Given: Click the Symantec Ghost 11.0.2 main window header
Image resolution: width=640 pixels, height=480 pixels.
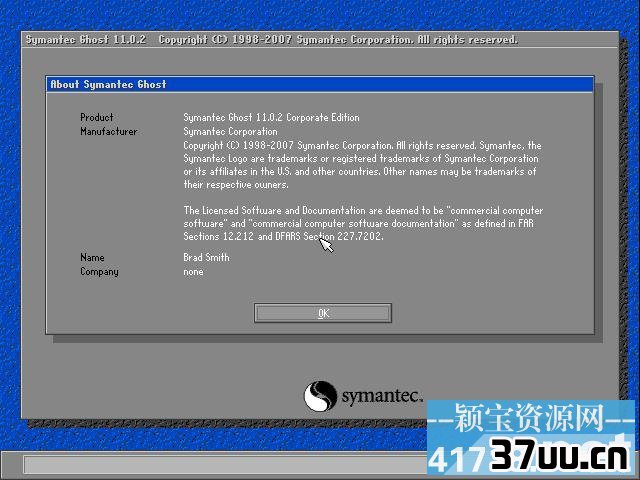Looking at the screenshot, I should pyautogui.click(x=320, y=40).
